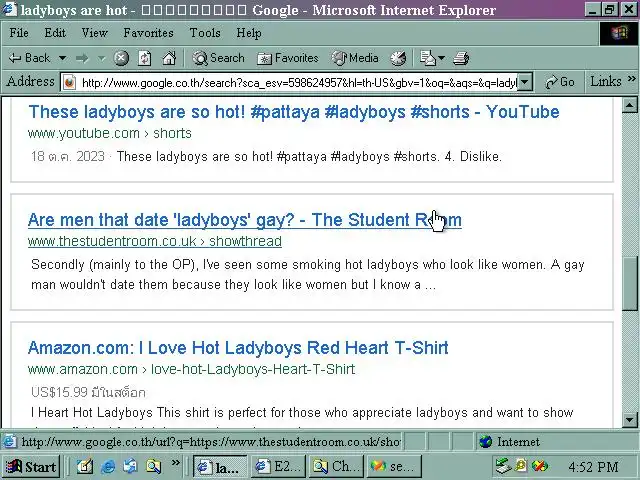The image size is (640, 480).
Task: Click the first Quick Launch notepad-style icon
Action: click(84, 467)
